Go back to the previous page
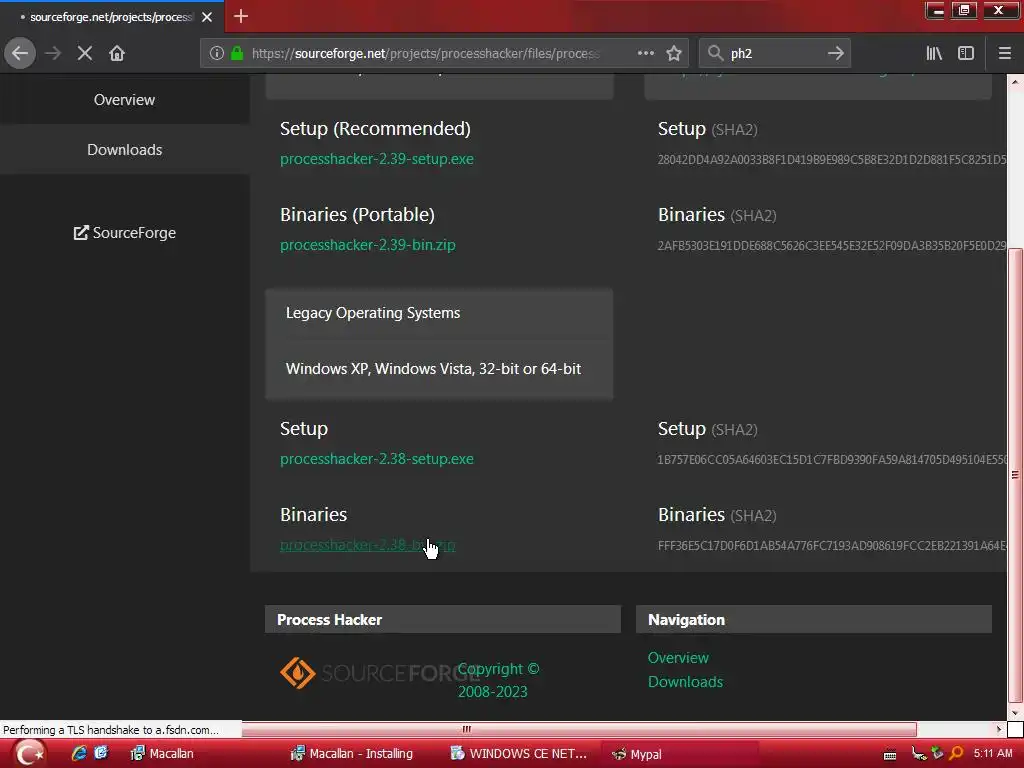The image size is (1024, 768). click(x=20, y=53)
